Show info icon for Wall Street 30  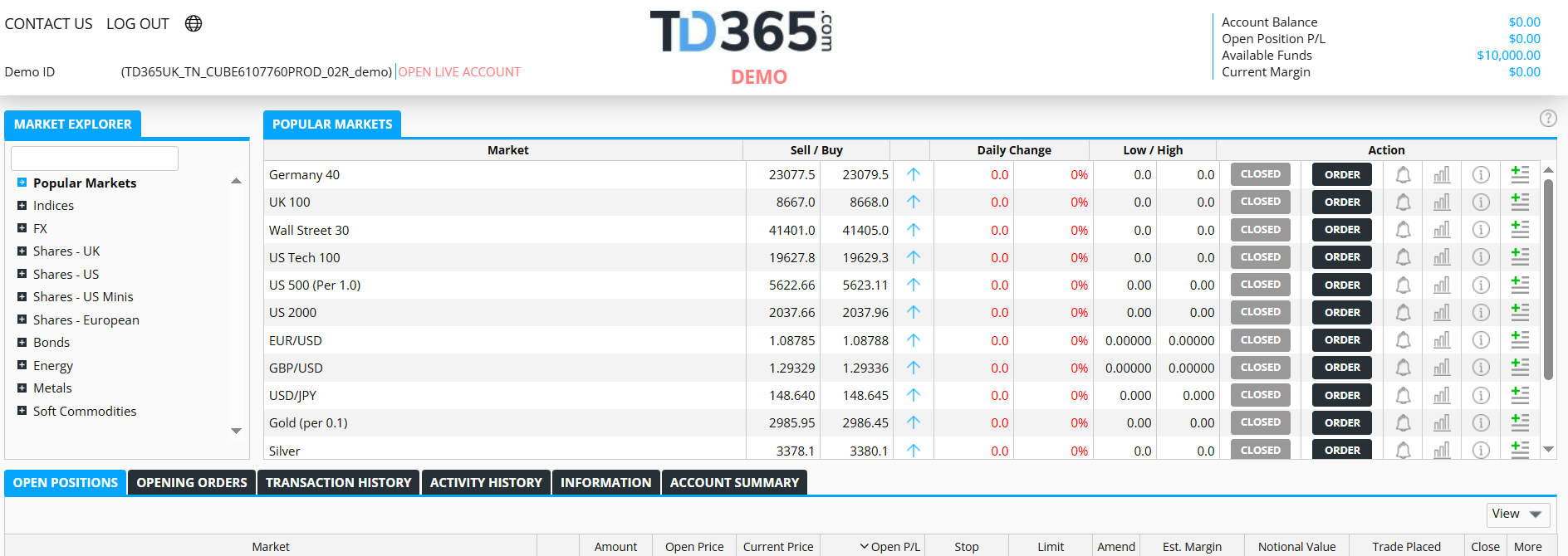pyautogui.click(x=1481, y=230)
